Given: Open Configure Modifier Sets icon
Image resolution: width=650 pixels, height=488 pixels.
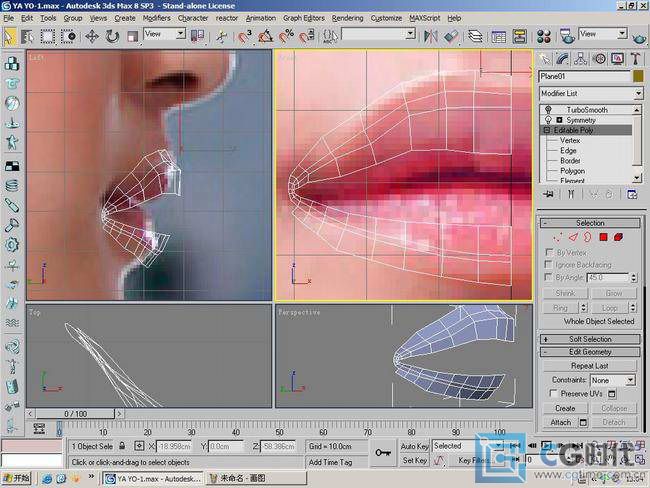Looking at the screenshot, I should click(x=632, y=194).
